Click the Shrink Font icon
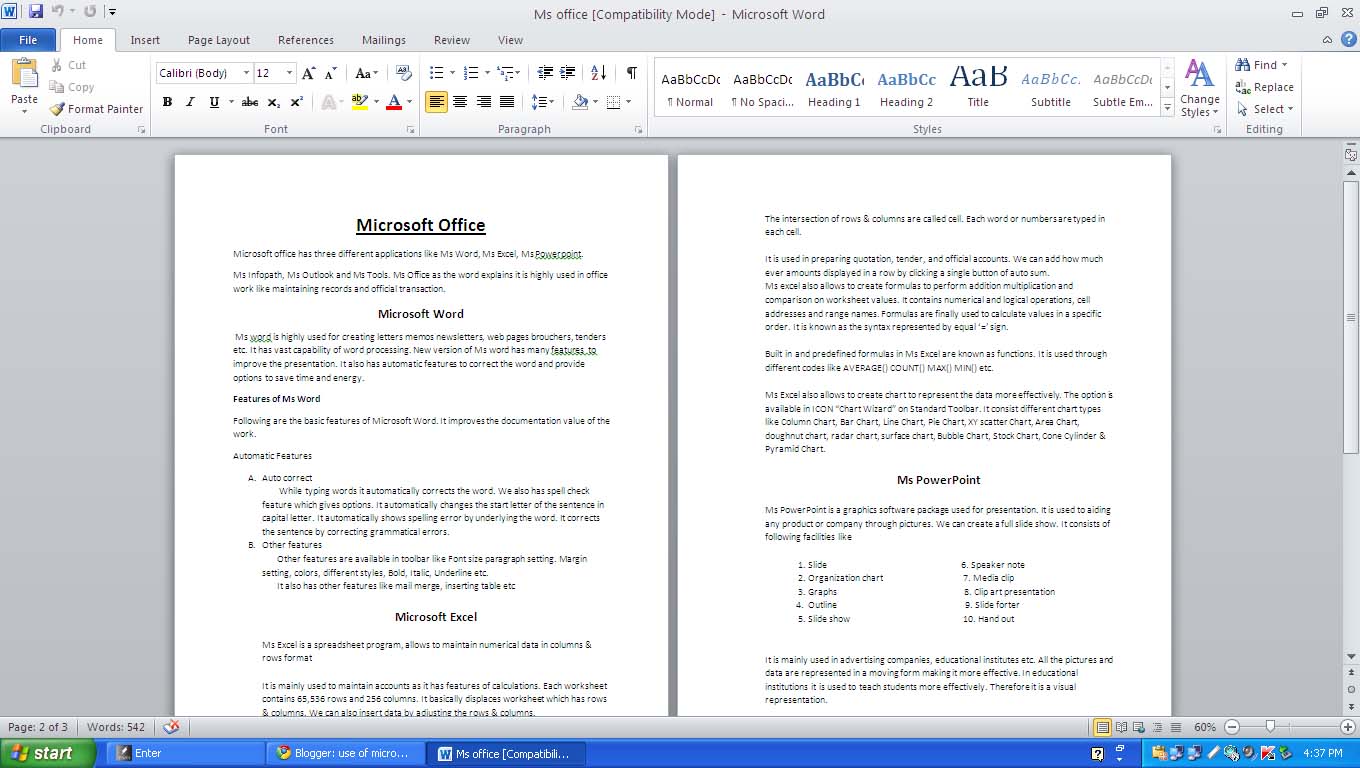 pyautogui.click(x=331, y=73)
